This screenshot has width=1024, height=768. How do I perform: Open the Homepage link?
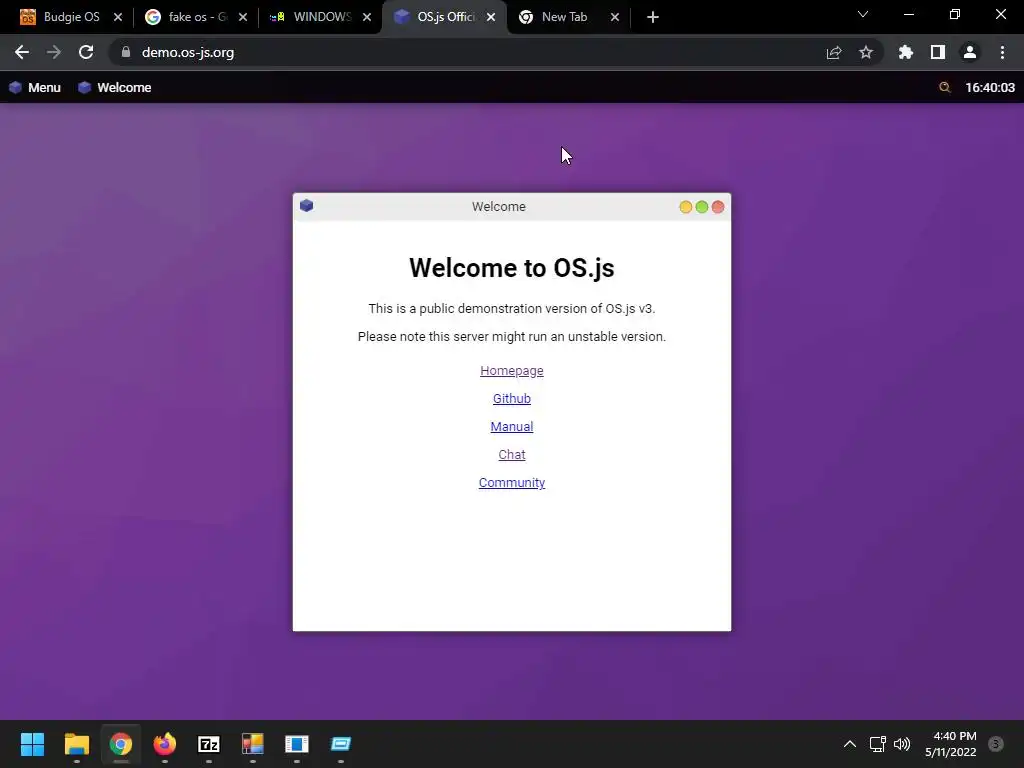511,370
